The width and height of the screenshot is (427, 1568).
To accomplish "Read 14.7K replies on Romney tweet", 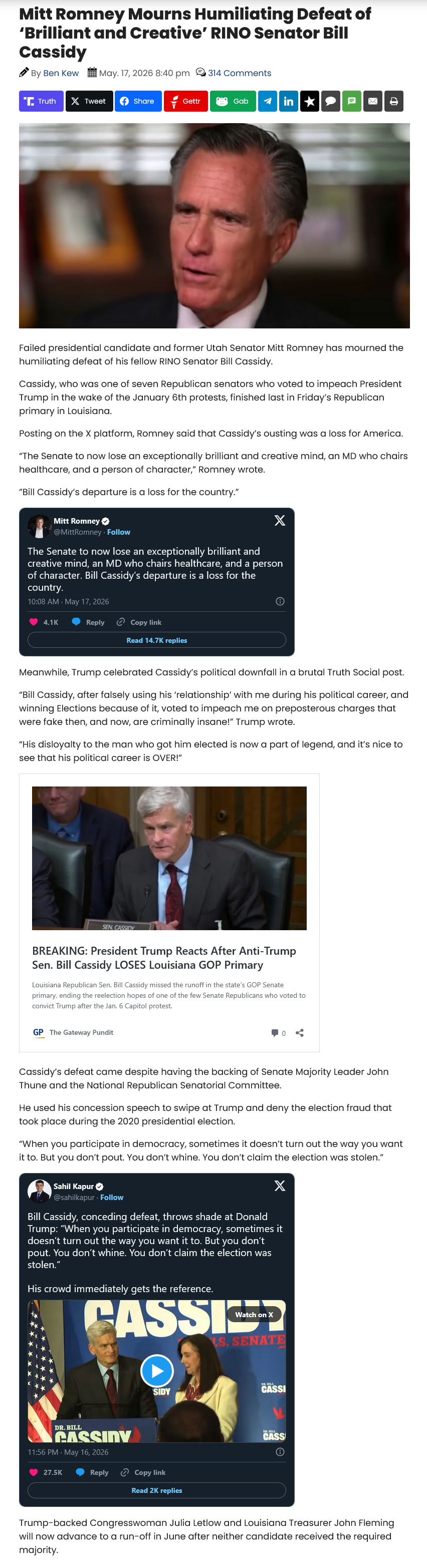I will (156, 640).
